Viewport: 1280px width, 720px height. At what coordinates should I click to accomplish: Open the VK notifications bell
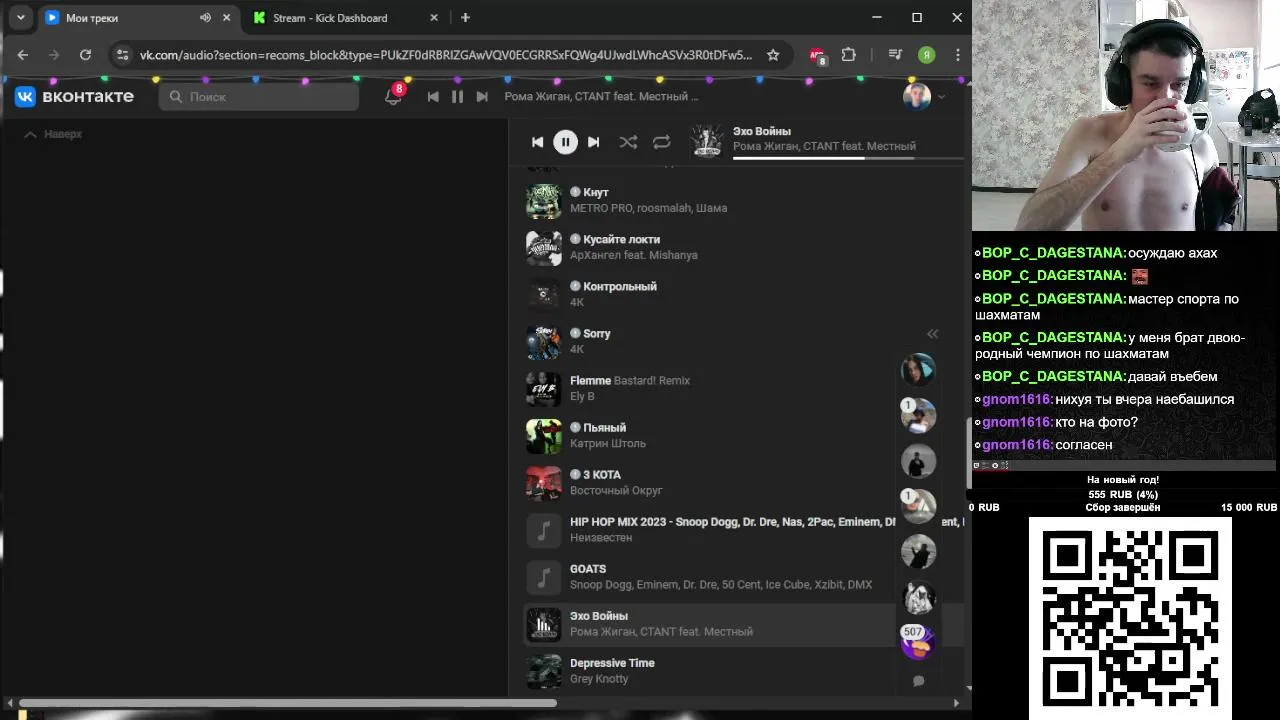coord(393,96)
